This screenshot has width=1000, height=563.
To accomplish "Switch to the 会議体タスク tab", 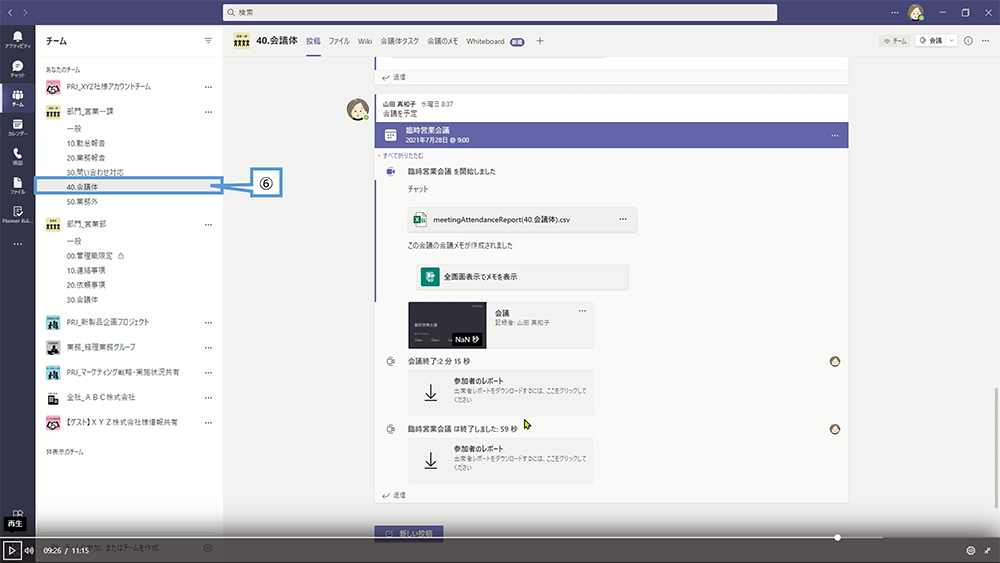I will pyautogui.click(x=399, y=41).
